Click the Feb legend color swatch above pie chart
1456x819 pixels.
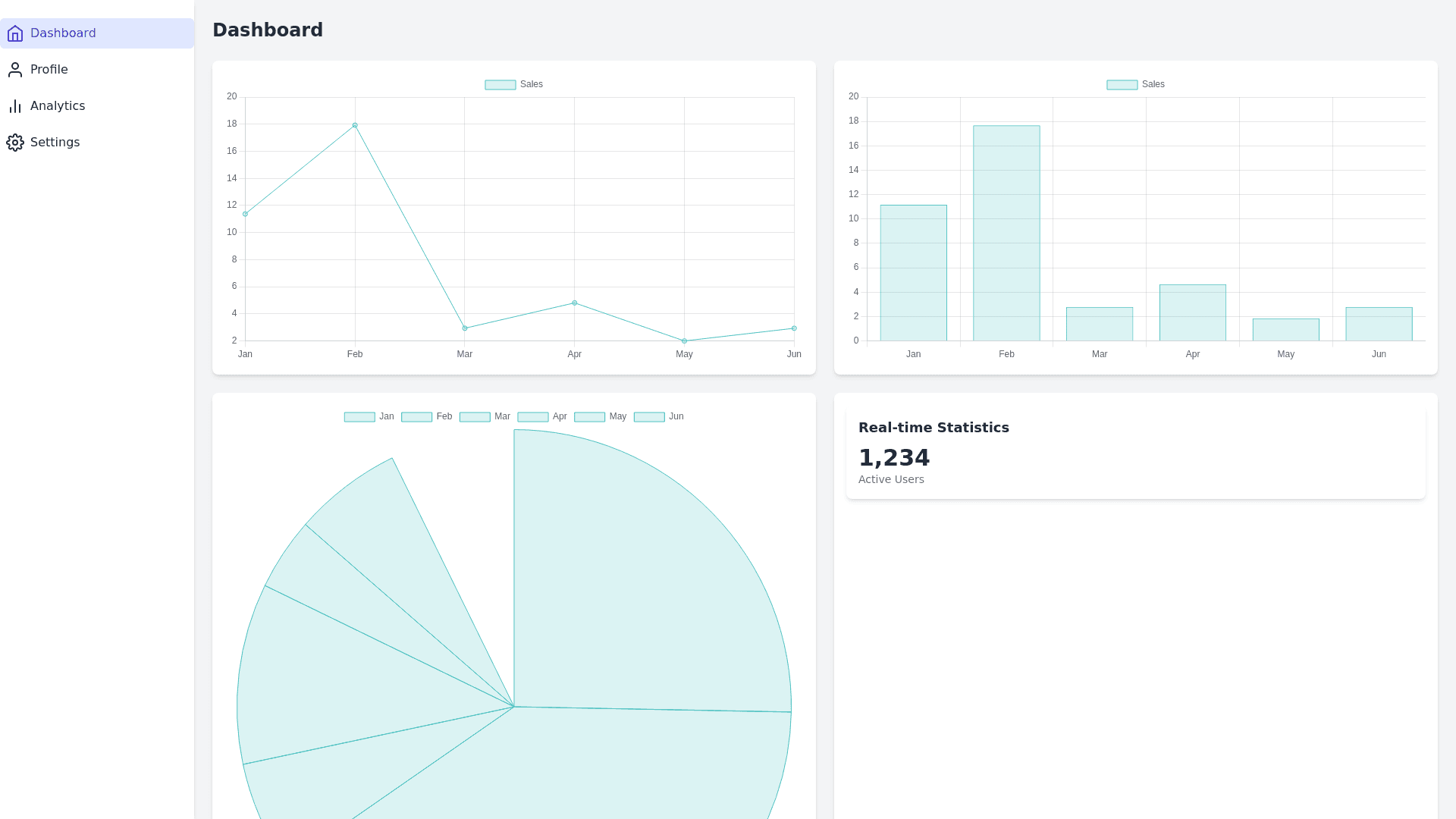click(416, 416)
